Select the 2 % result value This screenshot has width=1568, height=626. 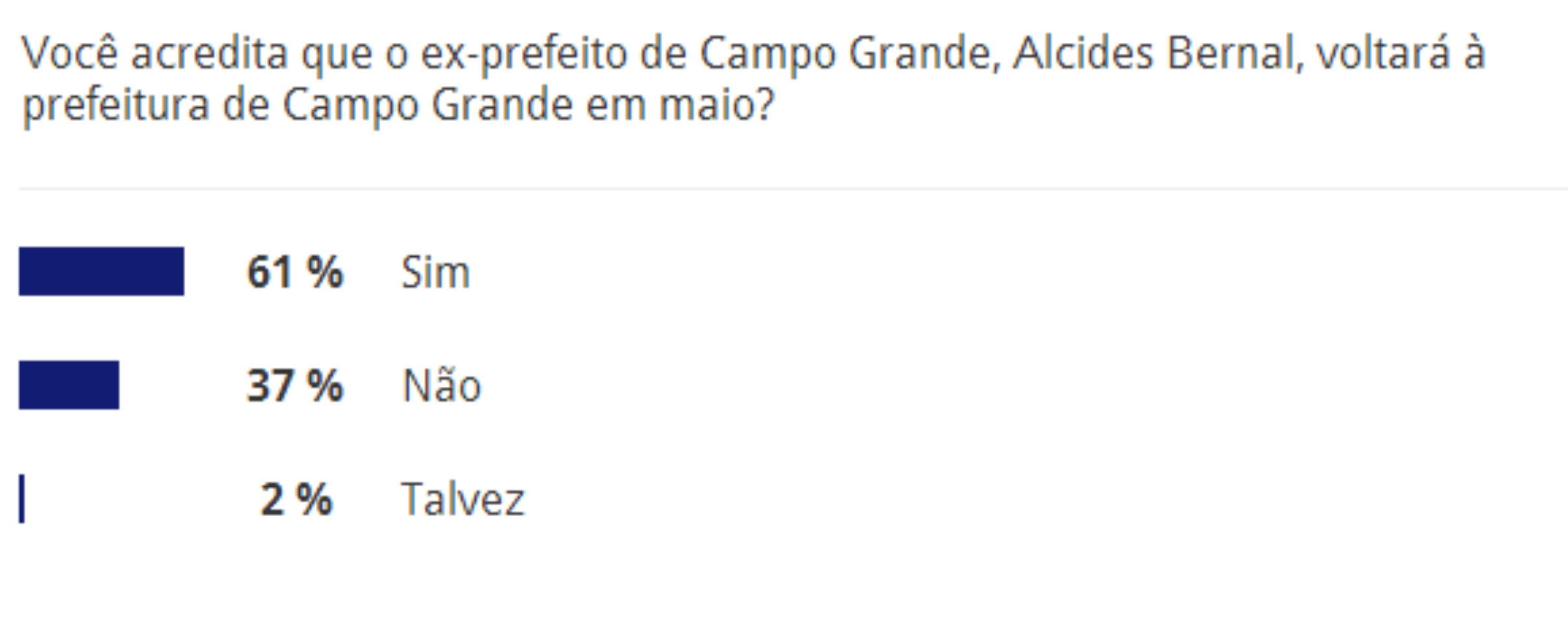click(296, 499)
